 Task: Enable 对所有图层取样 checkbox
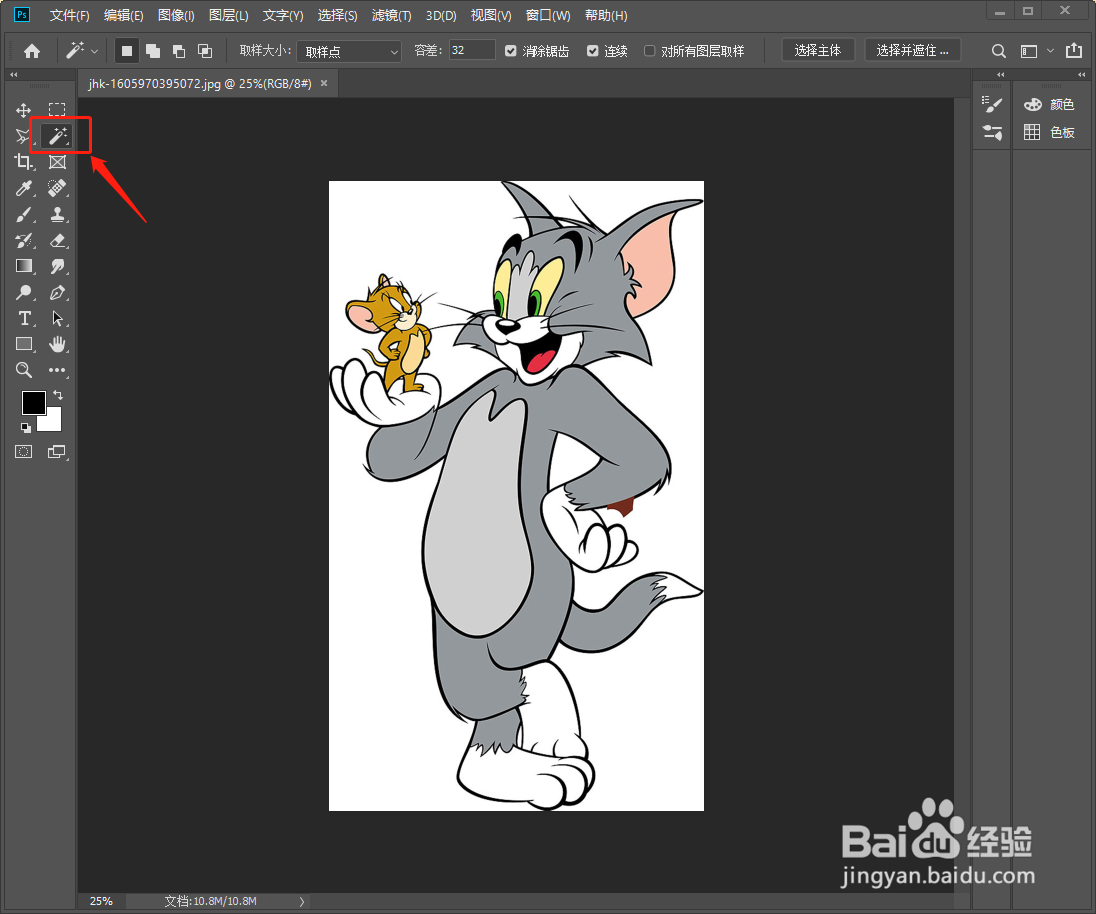(x=649, y=51)
